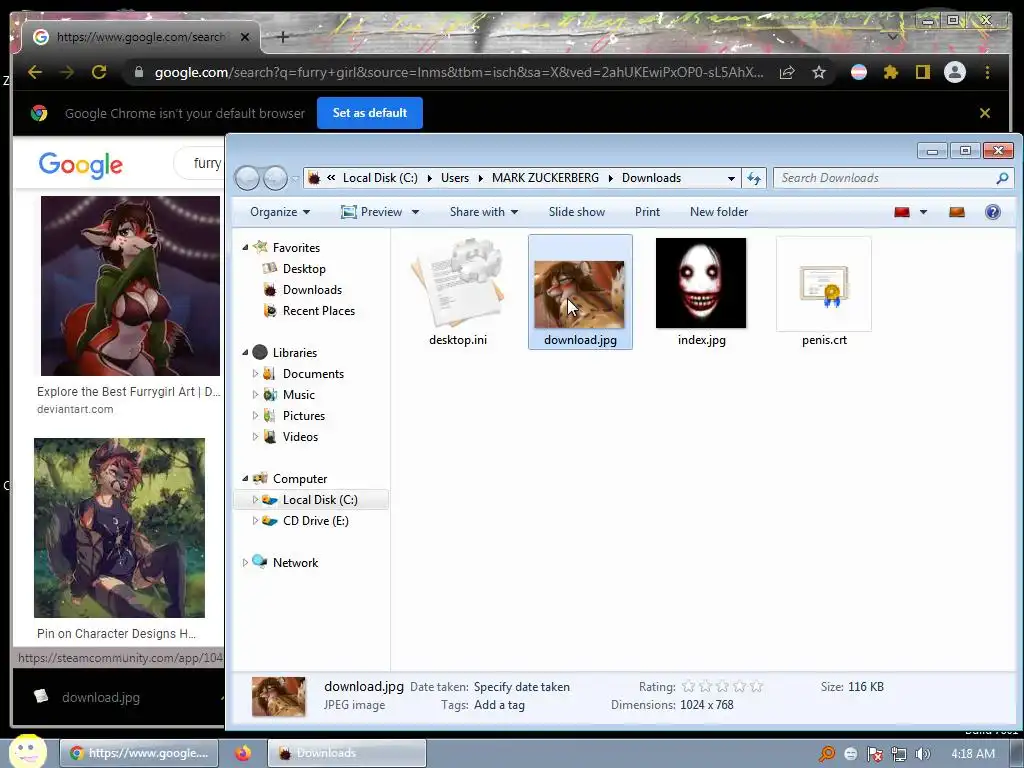Open the view options dropdown arrow
The image size is (1024, 768).
point(923,212)
